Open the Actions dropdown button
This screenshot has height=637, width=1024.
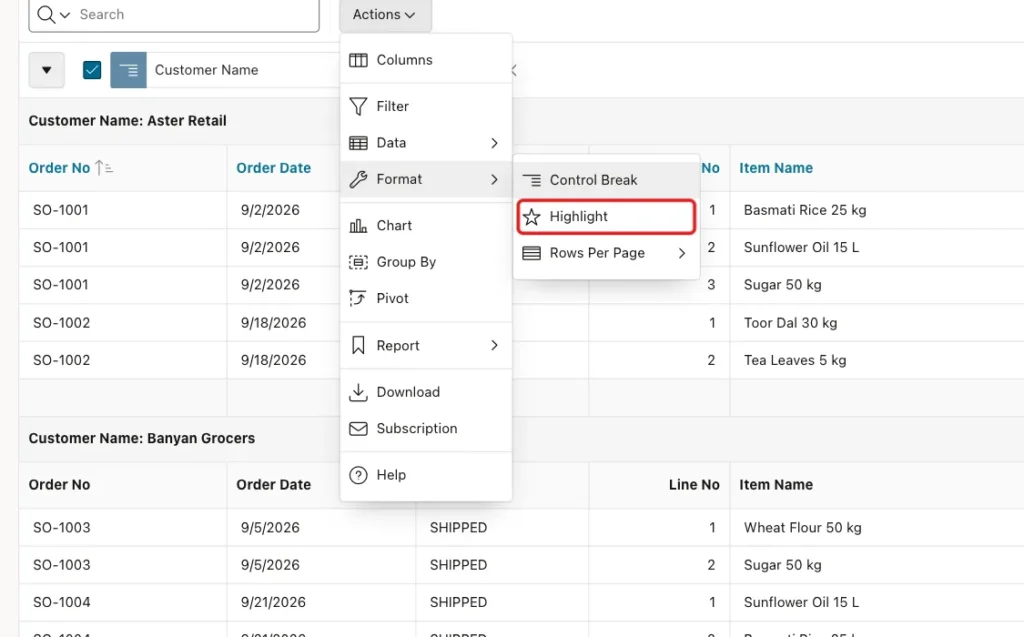pyautogui.click(x=385, y=14)
